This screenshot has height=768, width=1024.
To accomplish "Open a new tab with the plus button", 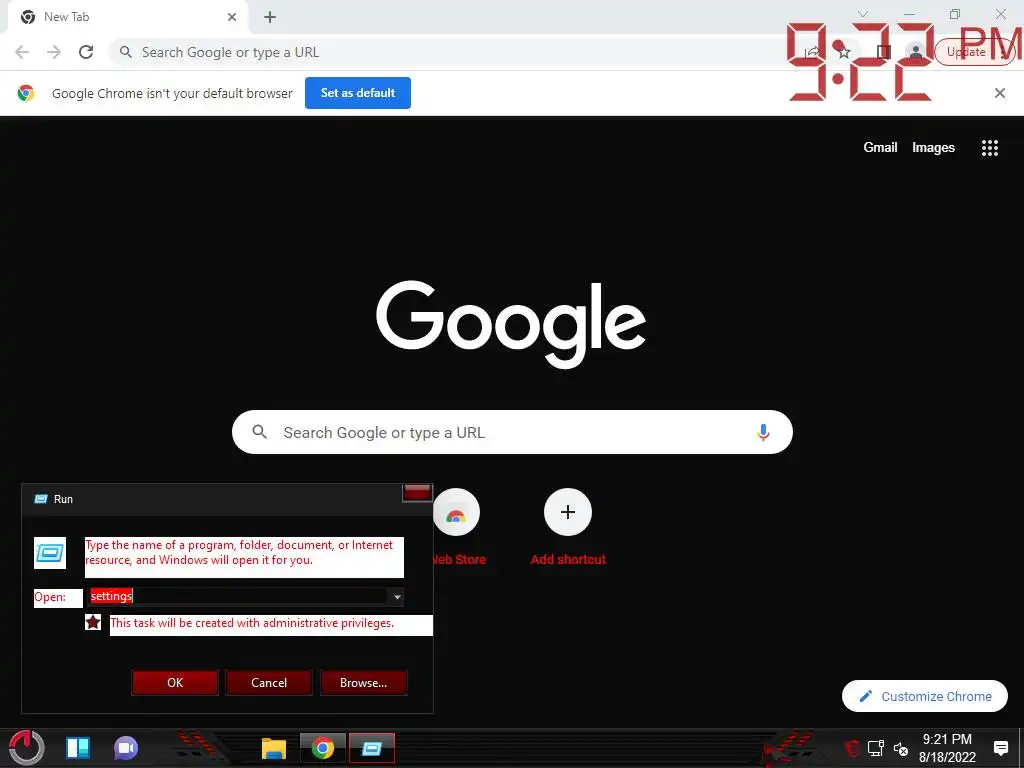I will click(x=270, y=18).
